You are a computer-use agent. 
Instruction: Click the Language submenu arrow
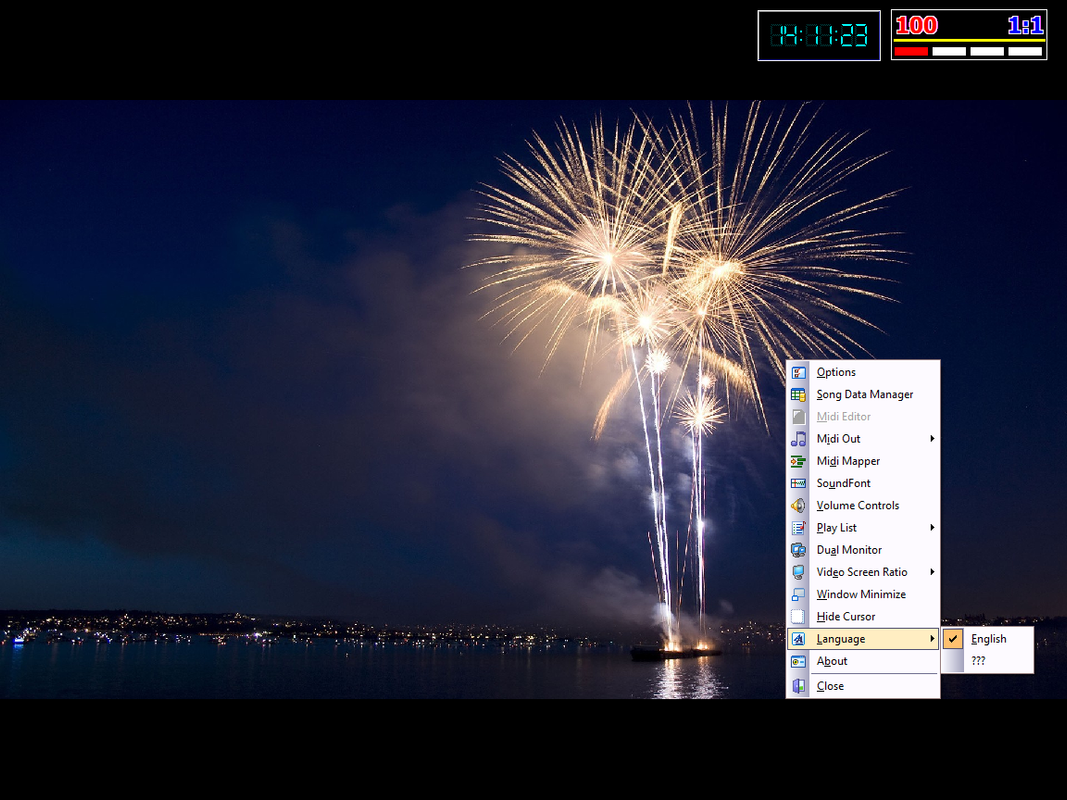pos(932,639)
